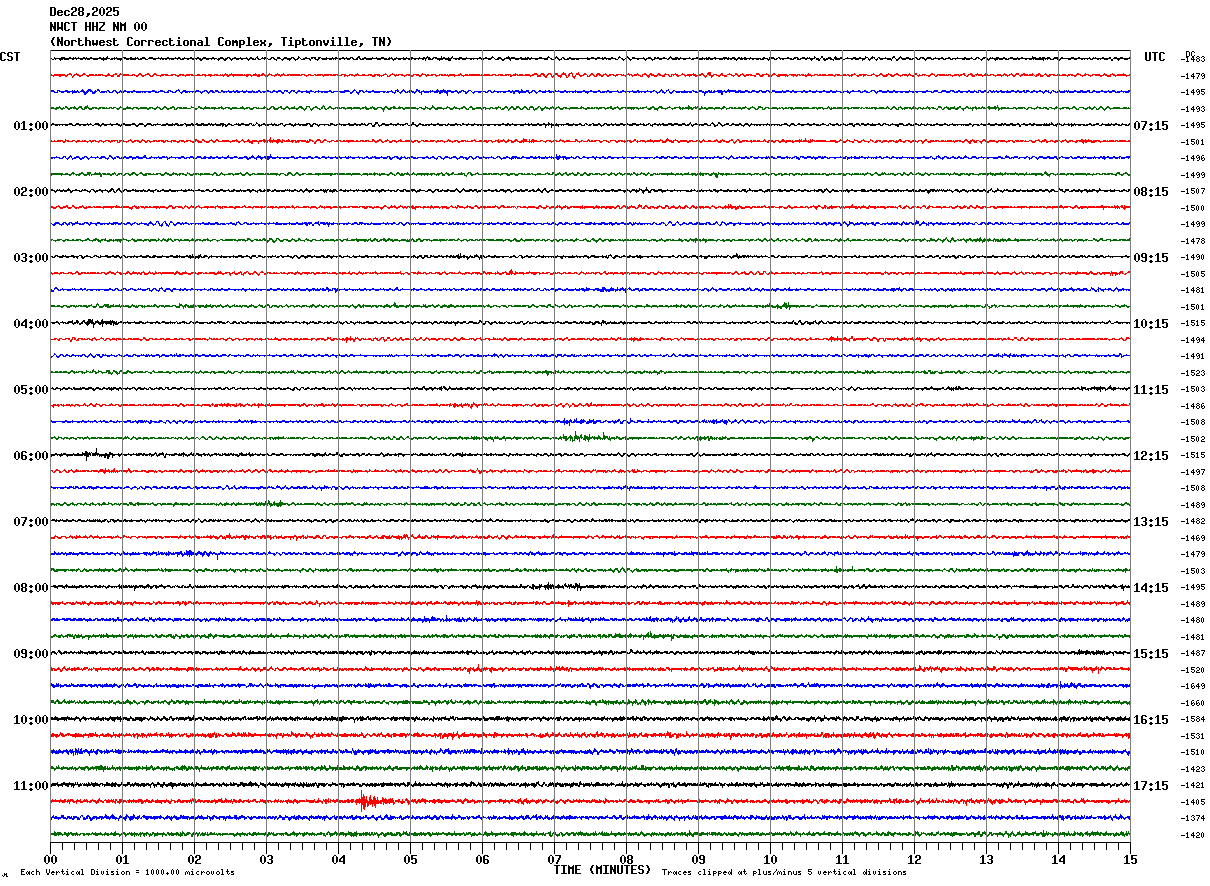1210x886 pixels.
Task: Click the green seismic burst near minute 07
Action: pos(585,437)
